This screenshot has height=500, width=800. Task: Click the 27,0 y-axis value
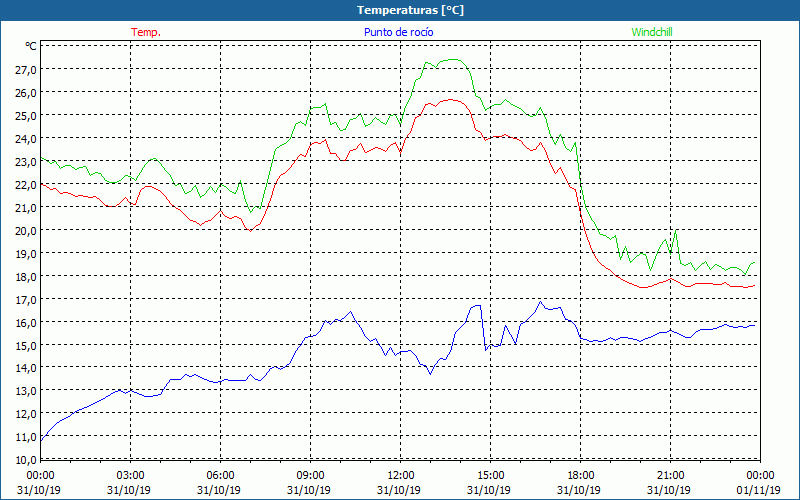(x=26, y=70)
